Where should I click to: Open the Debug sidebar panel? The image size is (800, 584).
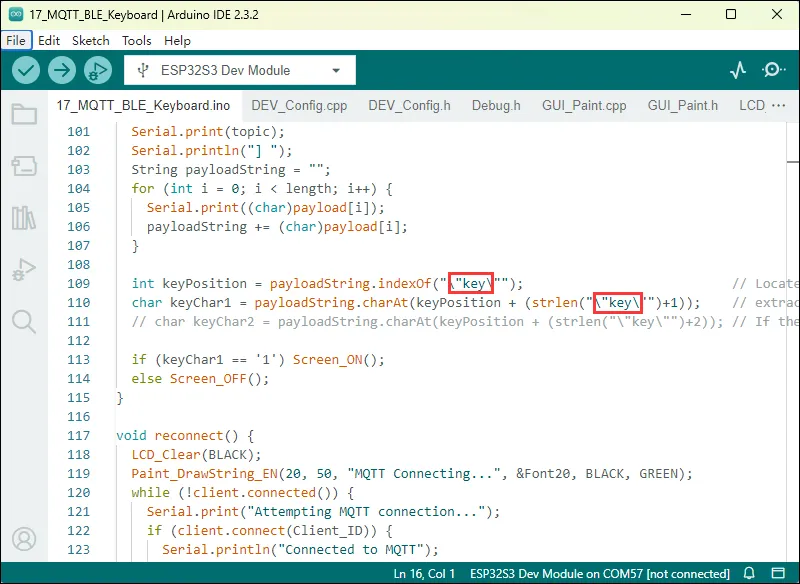pyautogui.click(x=24, y=270)
